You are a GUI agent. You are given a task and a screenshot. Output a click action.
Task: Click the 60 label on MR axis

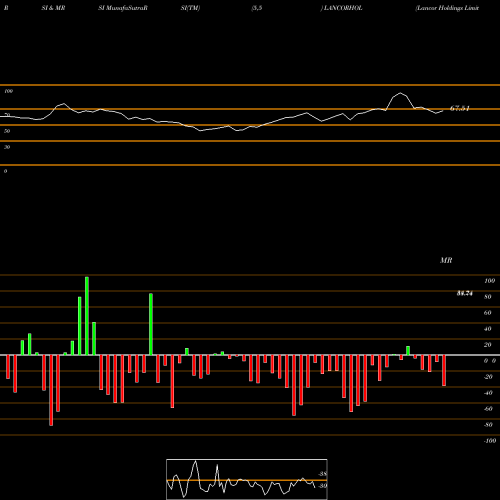pyautogui.click(x=488, y=313)
